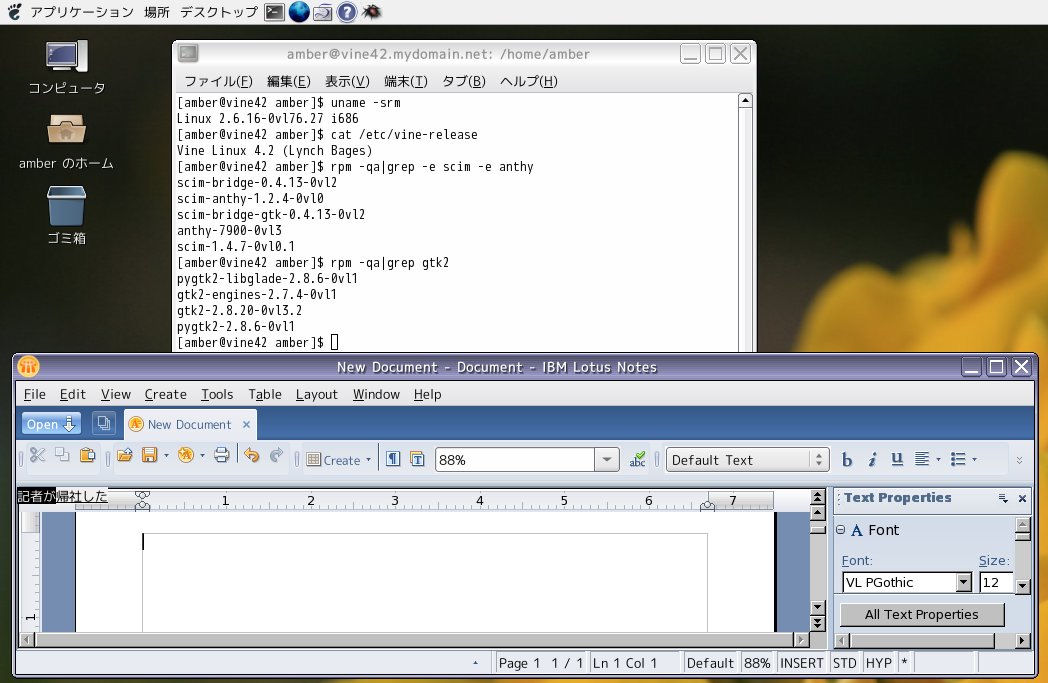Open the Layout menu
This screenshot has height=683, width=1048.
317,394
